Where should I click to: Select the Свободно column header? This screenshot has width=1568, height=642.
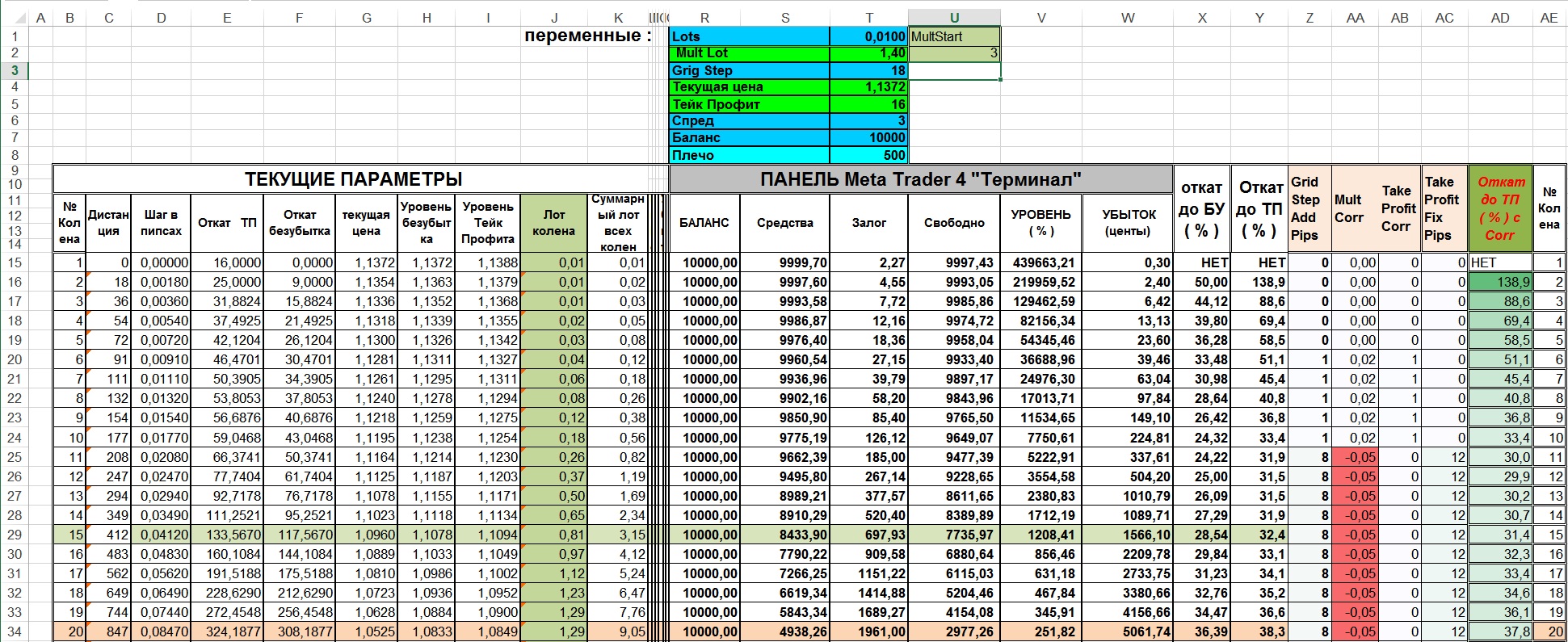pos(954,223)
